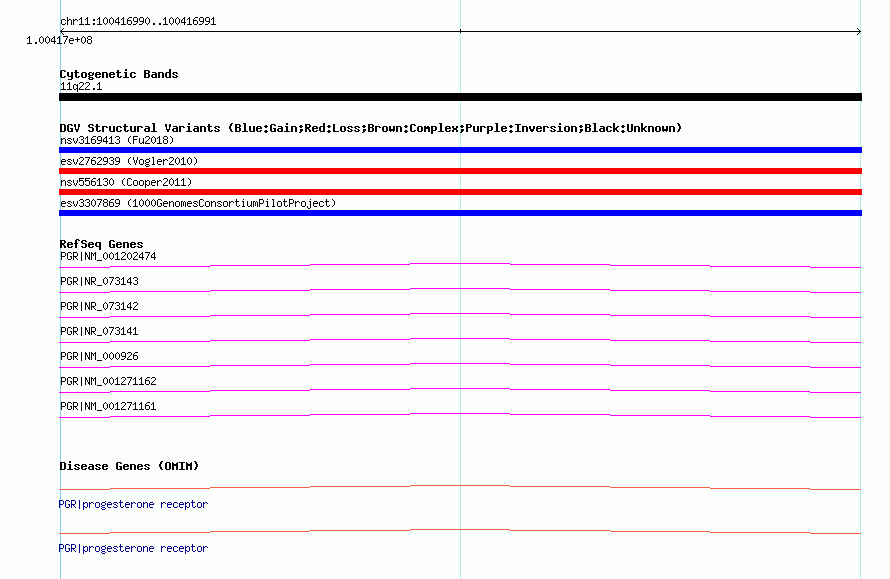
Task: Open the nsv556130 (Cooper2011) variant label
Action: (126, 182)
